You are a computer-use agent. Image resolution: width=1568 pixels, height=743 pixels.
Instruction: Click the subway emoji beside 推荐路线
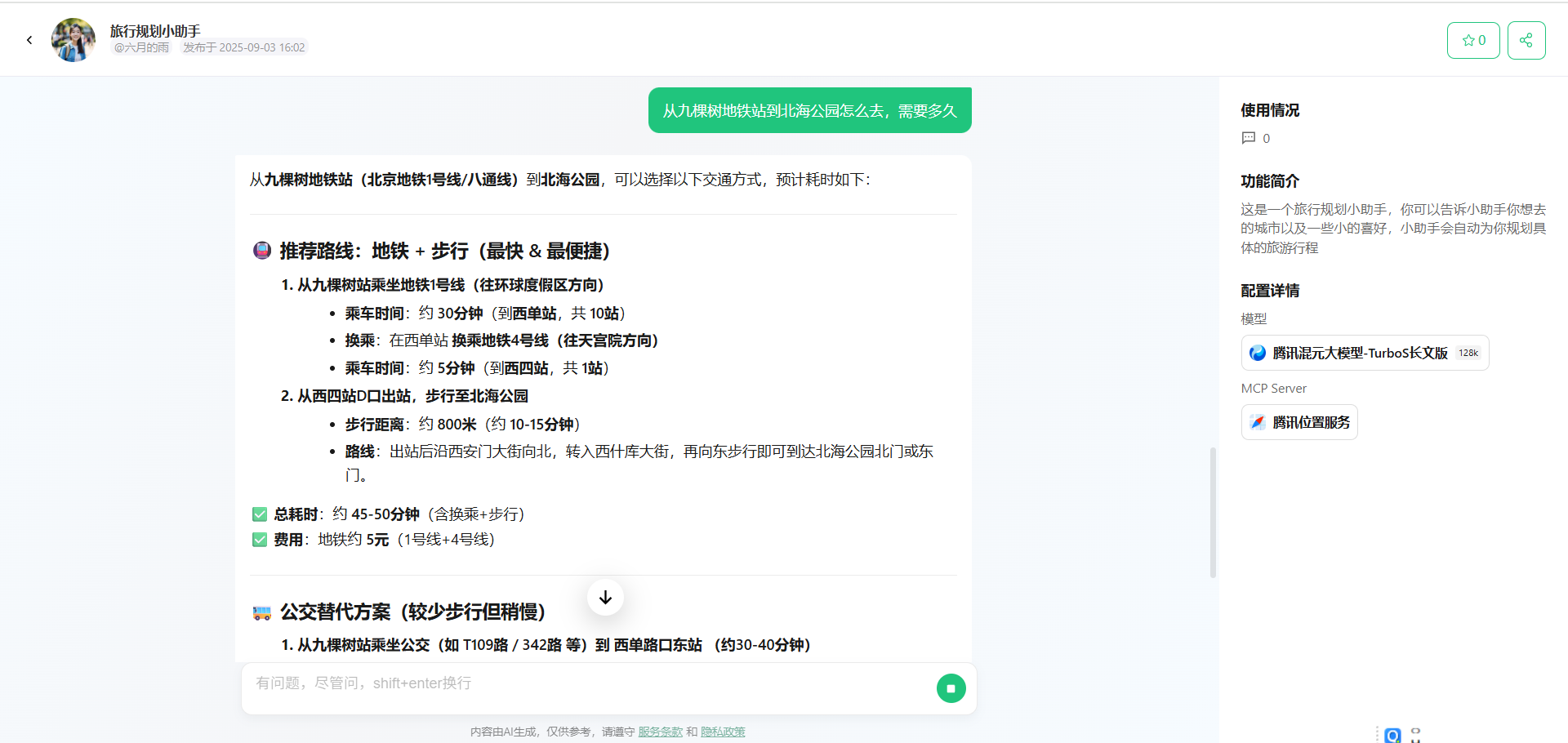pos(262,251)
